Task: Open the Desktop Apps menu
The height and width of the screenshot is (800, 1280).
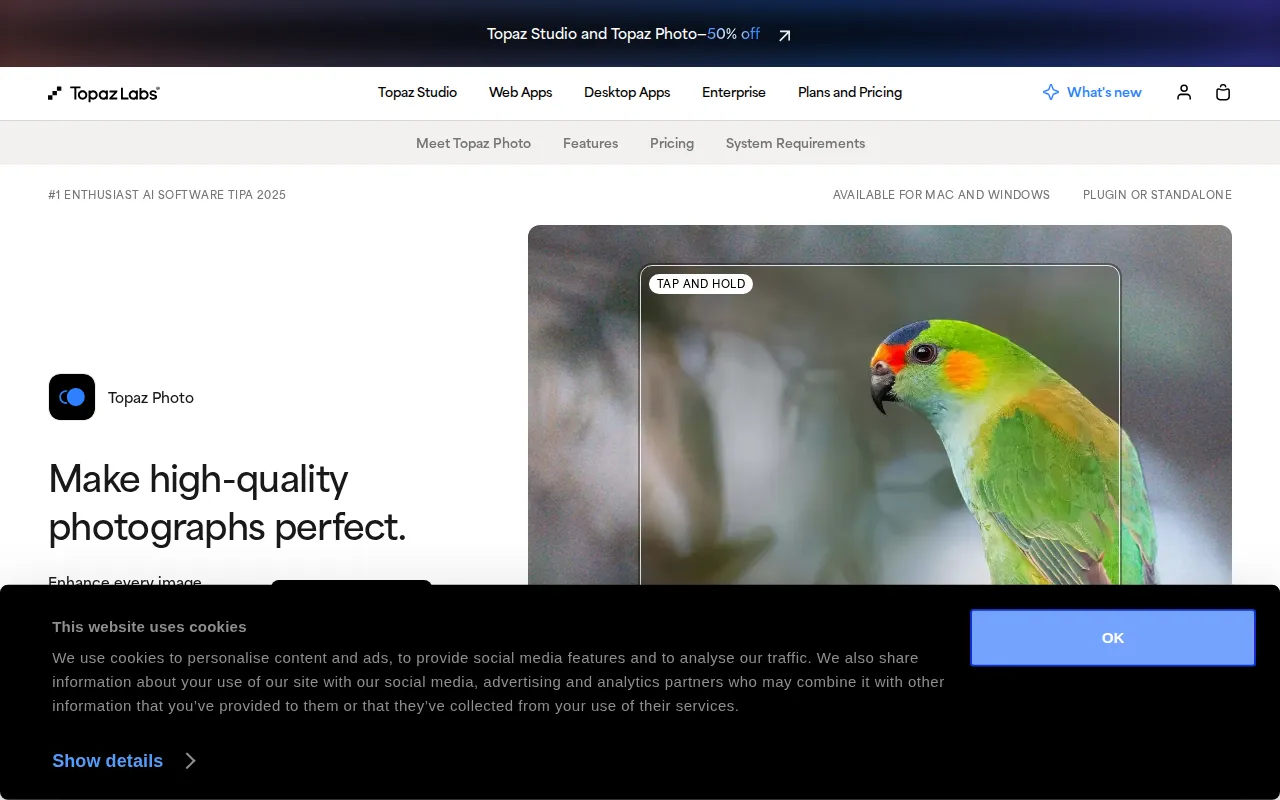Action: pyautogui.click(x=627, y=92)
